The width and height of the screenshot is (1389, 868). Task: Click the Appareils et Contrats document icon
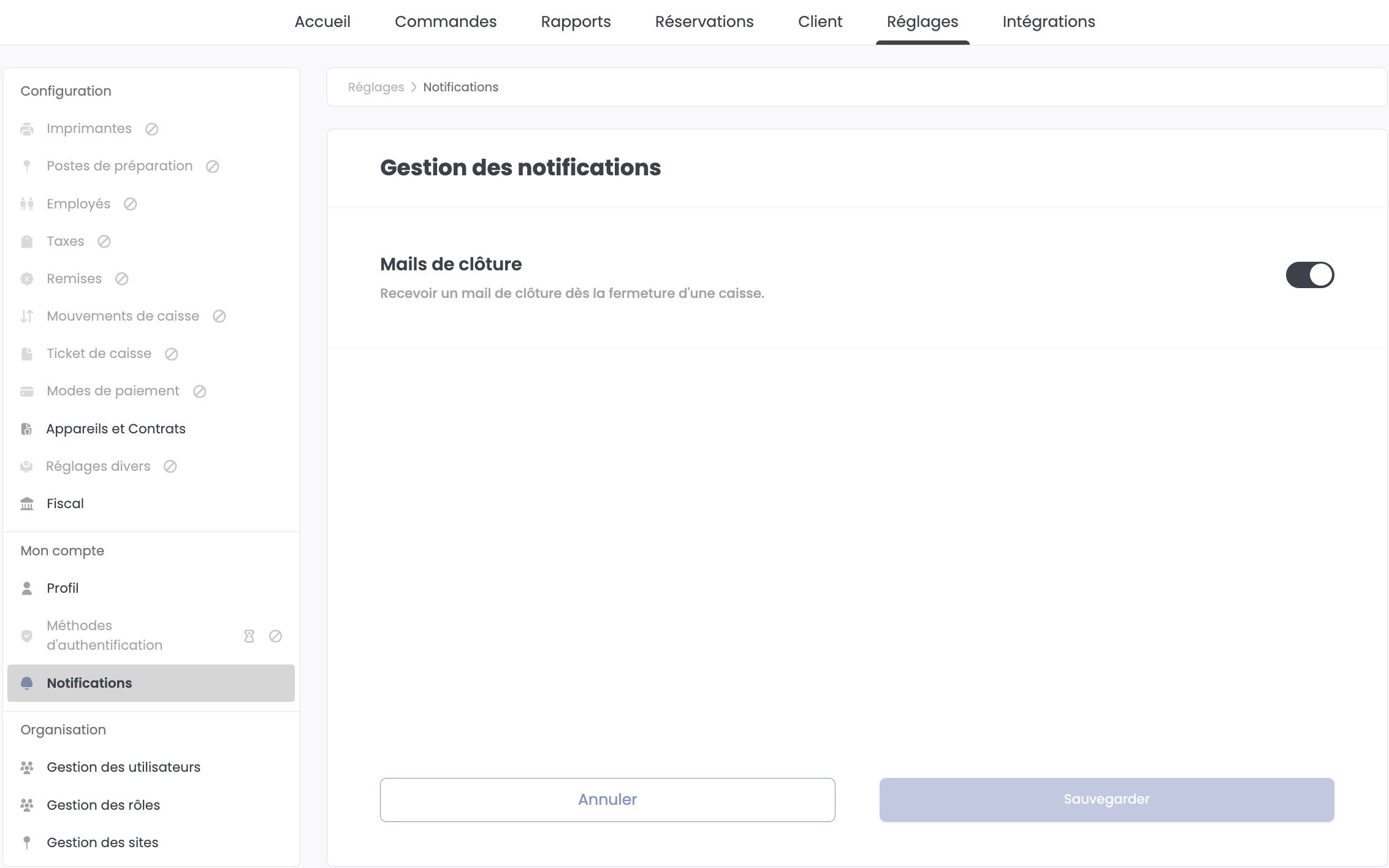[x=27, y=429]
